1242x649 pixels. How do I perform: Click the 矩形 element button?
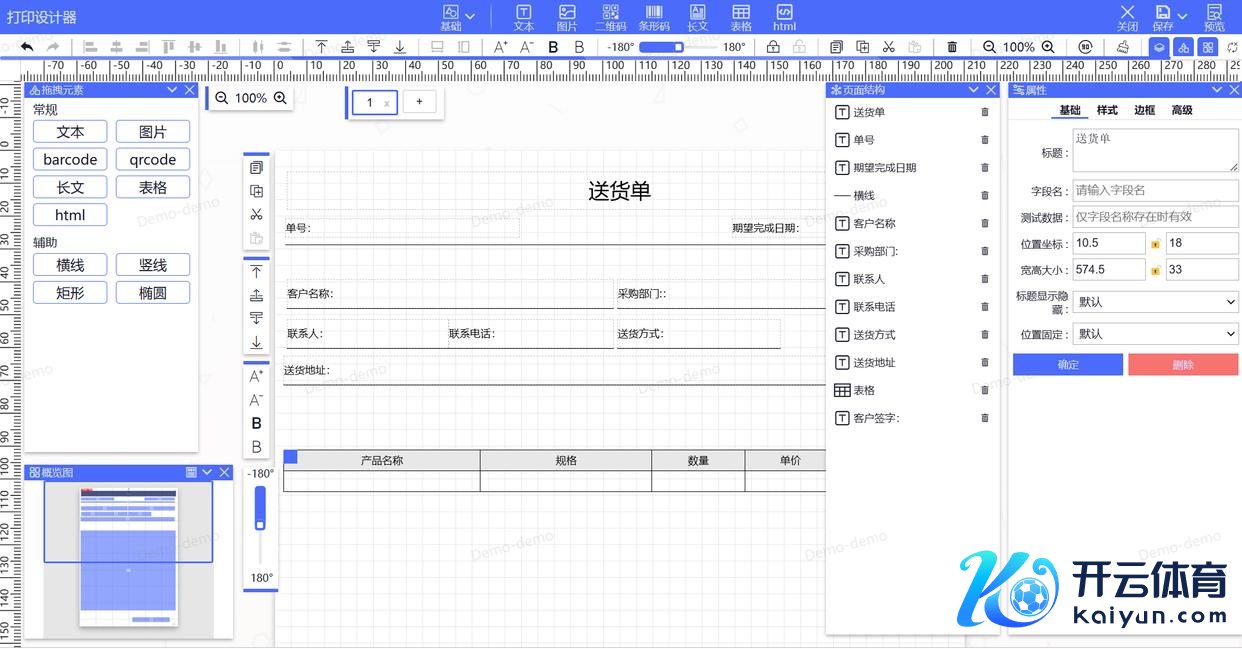click(70, 293)
